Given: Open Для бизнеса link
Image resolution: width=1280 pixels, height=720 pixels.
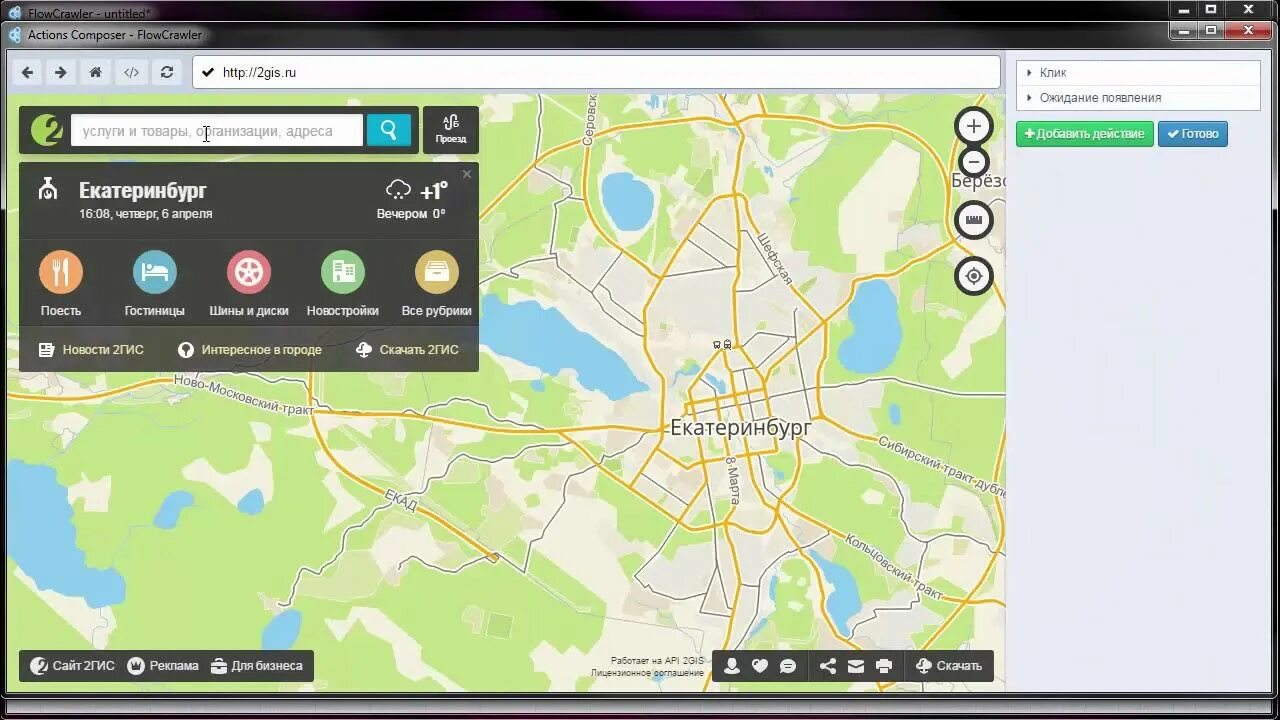Looking at the screenshot, I should point(257,666).
